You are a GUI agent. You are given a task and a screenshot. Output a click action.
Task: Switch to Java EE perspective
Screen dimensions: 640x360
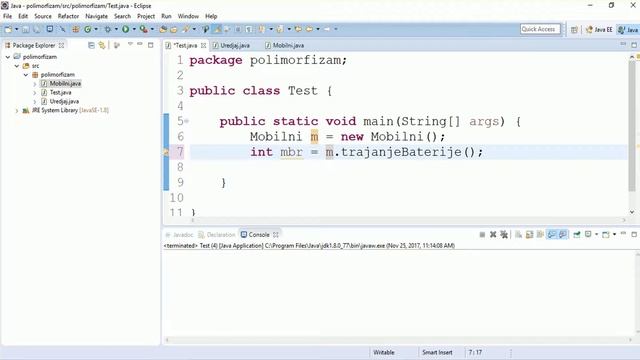click(x=599, y=29)
